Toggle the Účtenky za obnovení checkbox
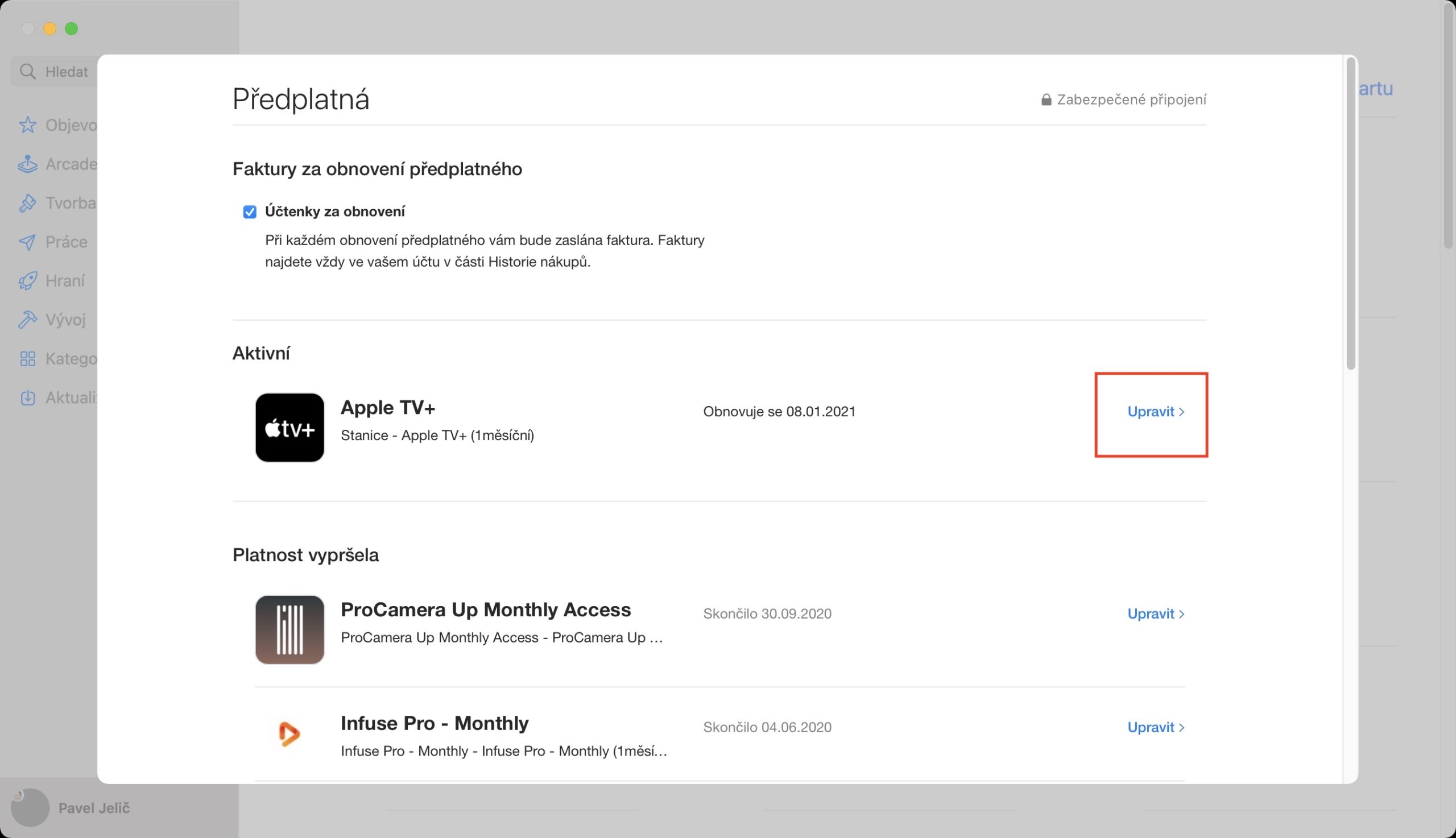The height and width of the screenshot is (838, 1456). [x=249, y=212]
